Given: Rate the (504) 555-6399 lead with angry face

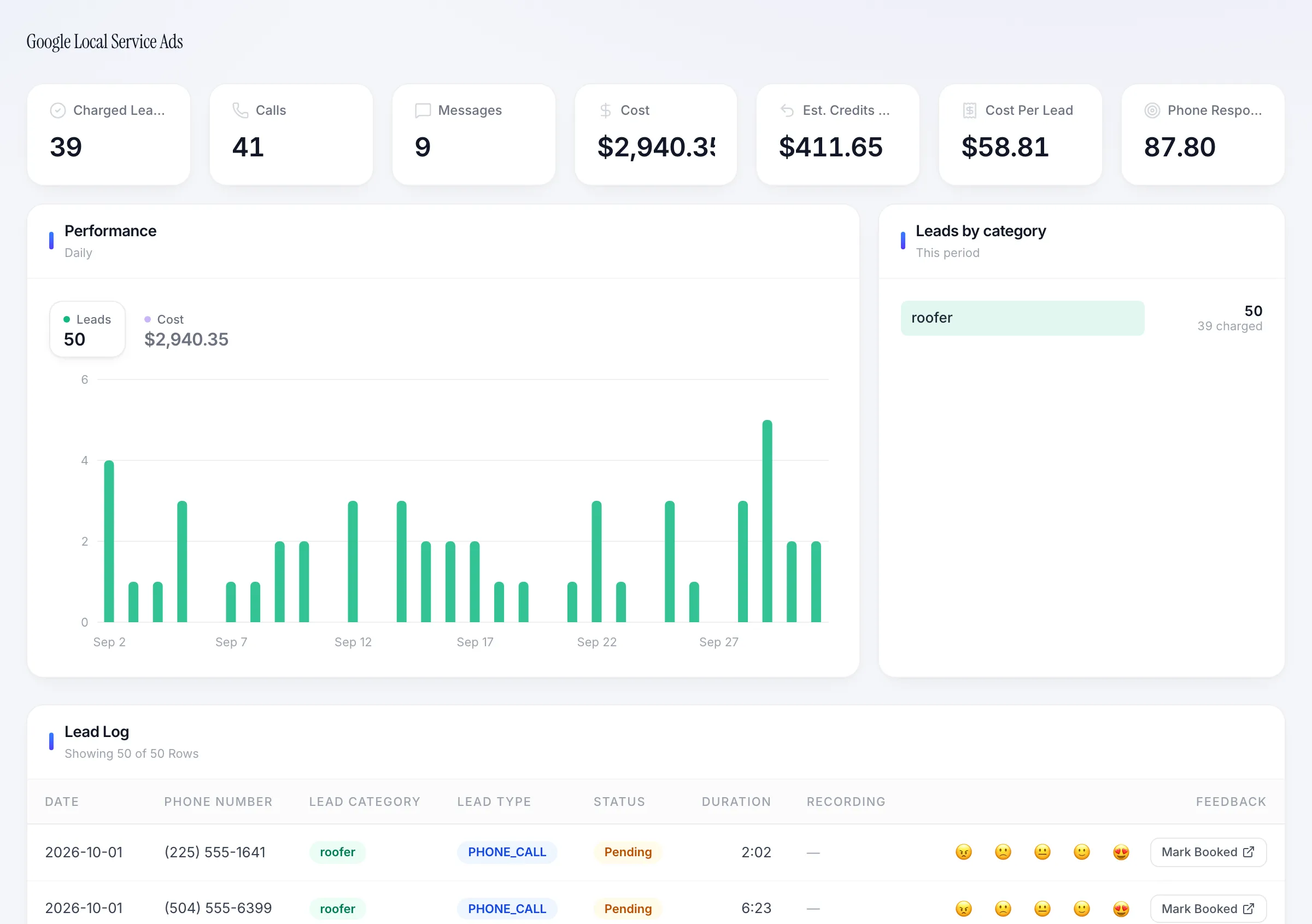Looking at the screenshot, I should click(x=963, y=909).
